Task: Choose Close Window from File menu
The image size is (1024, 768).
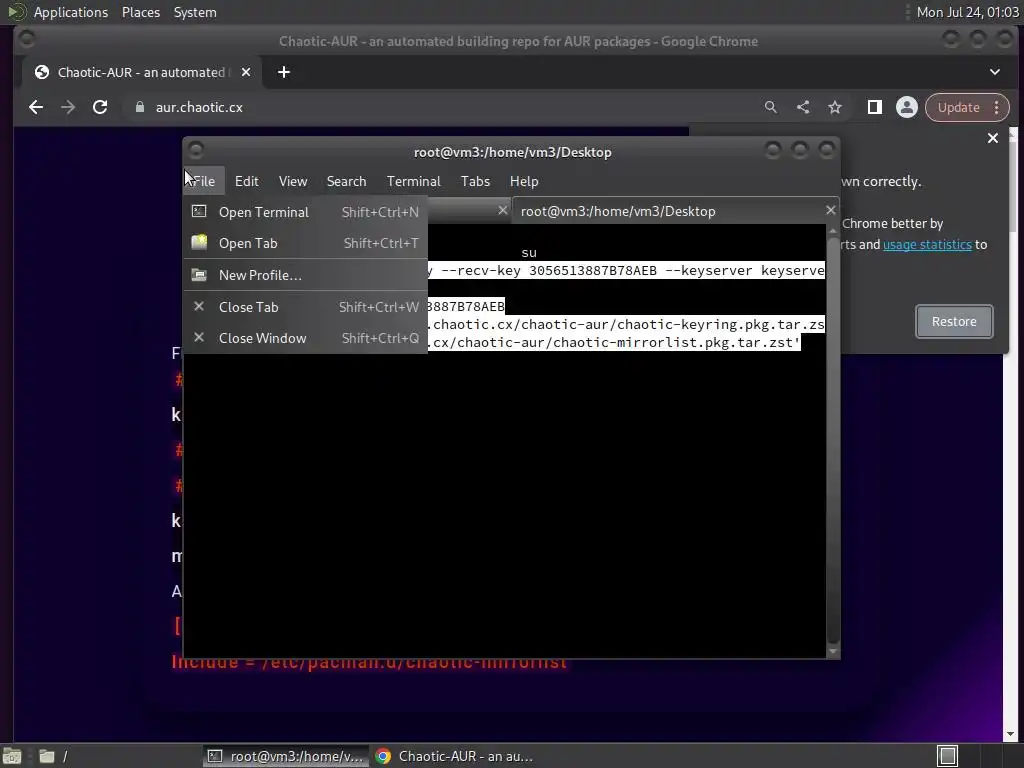Action: (306, 338)
